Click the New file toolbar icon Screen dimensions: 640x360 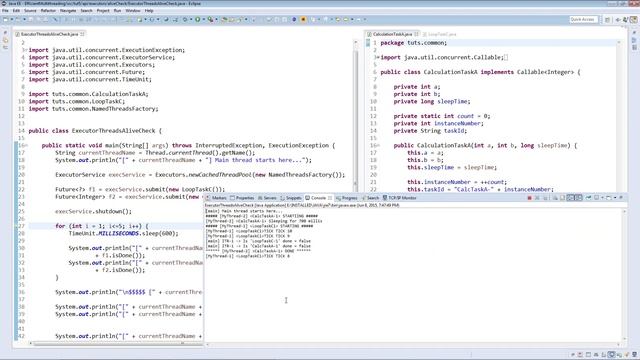tap(5, 19)
